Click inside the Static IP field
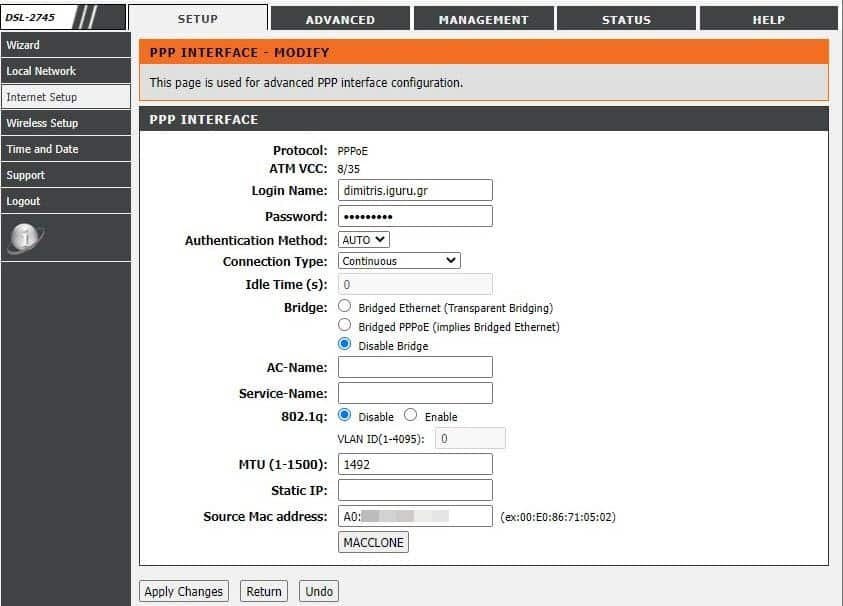 point(414,489)
